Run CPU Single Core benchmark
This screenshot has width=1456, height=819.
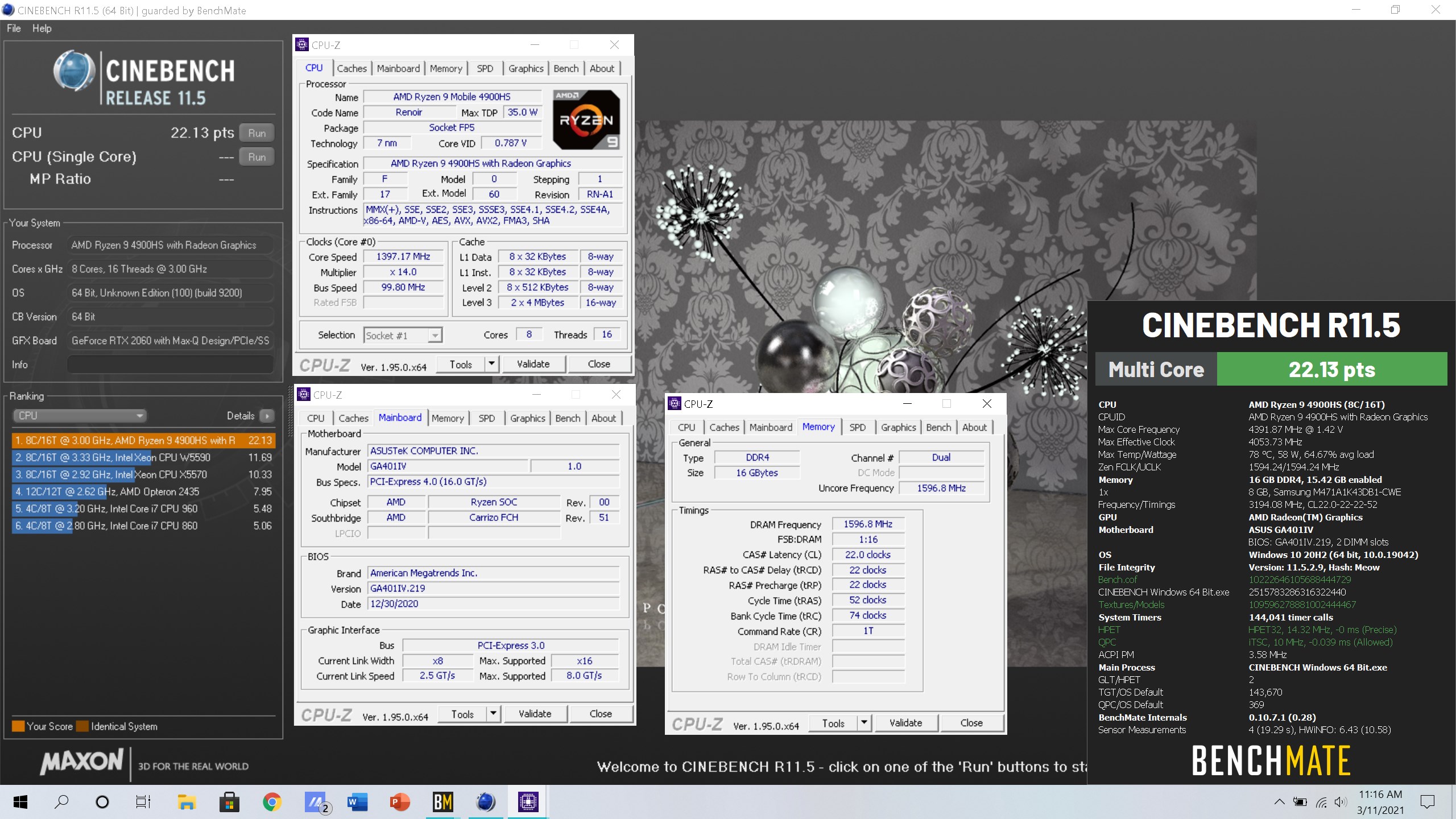click(257, 157)
